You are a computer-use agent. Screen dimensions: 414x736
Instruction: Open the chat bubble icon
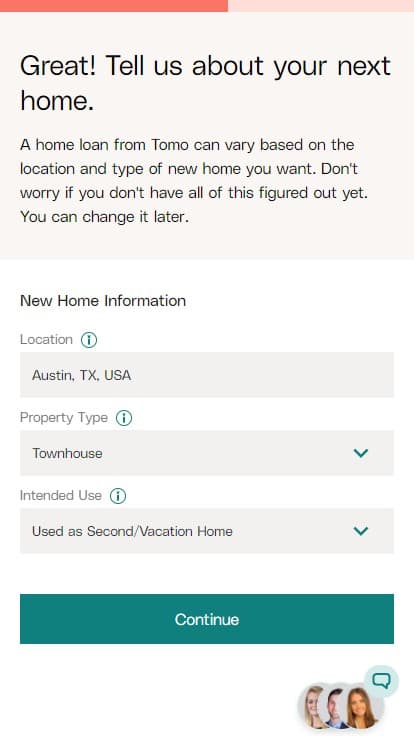tap(382, 681)
